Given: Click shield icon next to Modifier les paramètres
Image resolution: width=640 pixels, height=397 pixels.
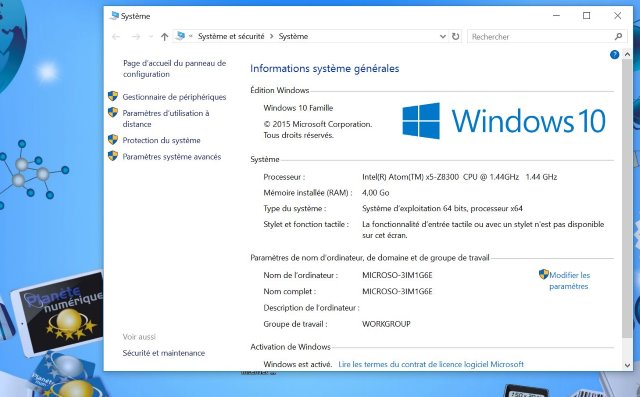Looking at the screenshot, I should [544, 274].
